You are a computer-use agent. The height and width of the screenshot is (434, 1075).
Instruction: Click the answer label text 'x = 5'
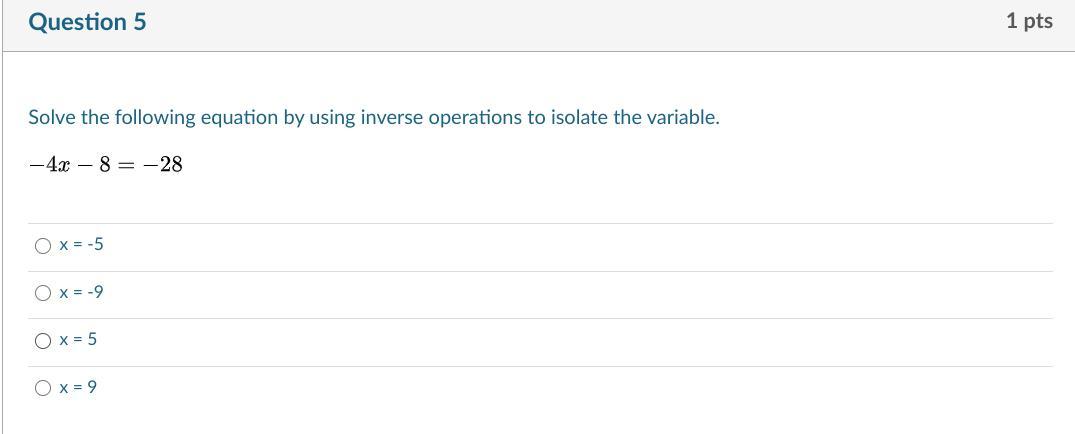tap(78, 340)
